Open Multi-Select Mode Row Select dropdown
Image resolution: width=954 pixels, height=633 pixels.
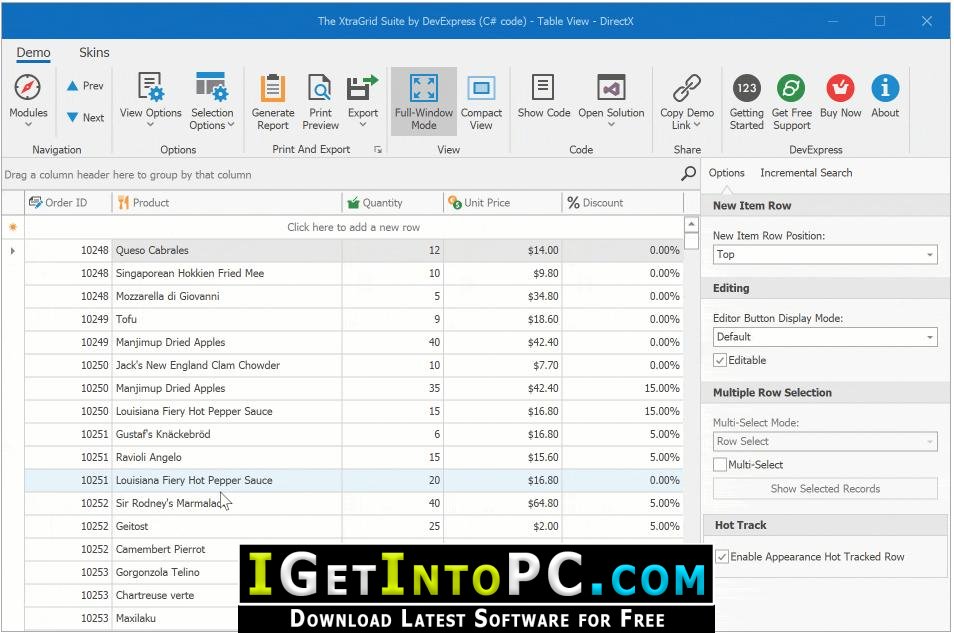point(824,441)
